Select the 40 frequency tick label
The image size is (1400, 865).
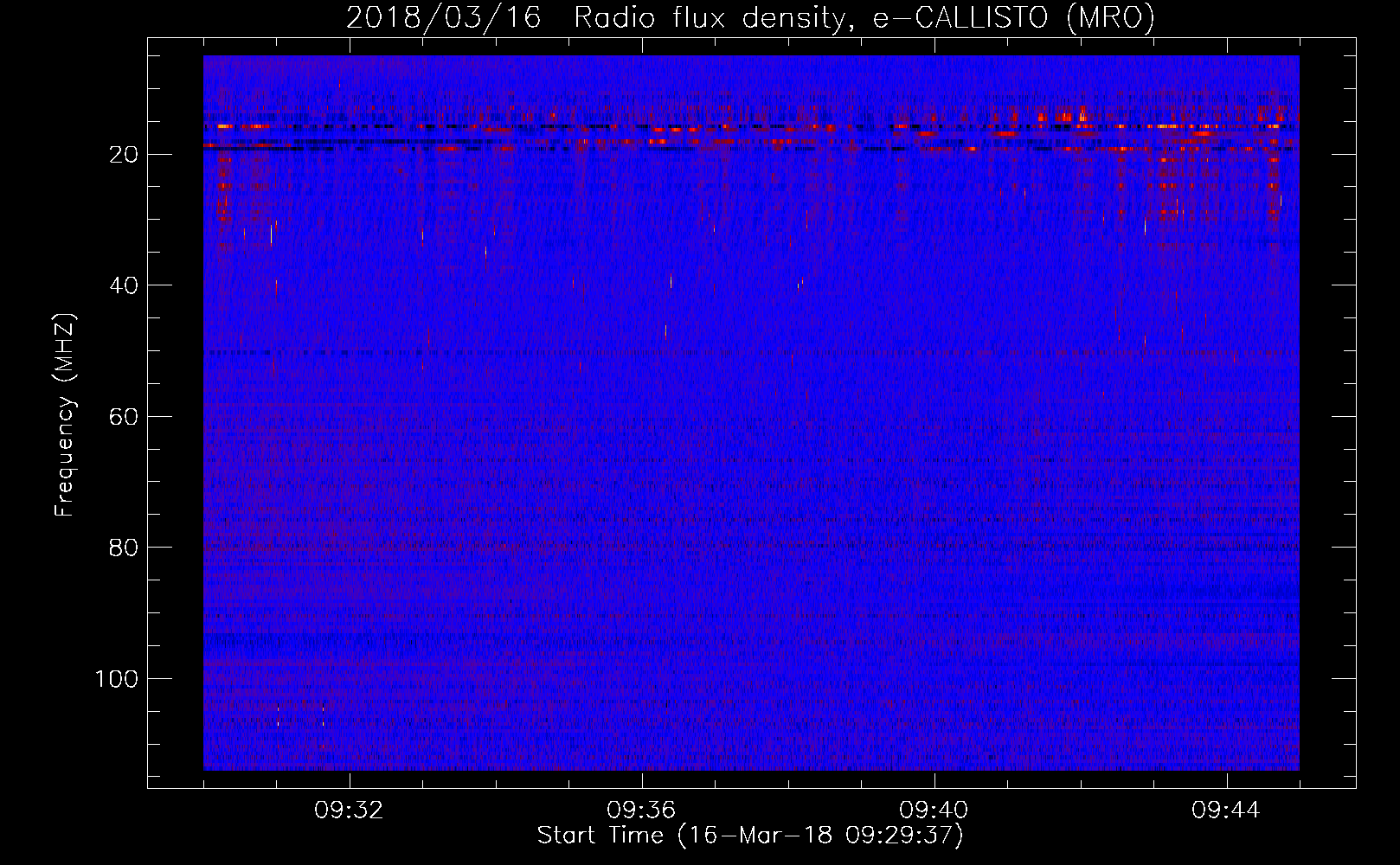[125, 285]
